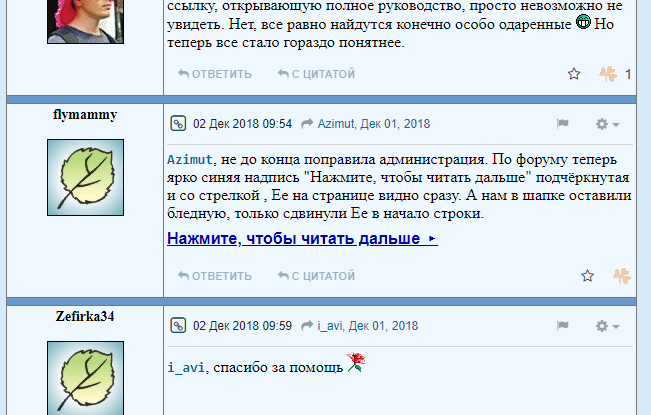Open i_avi mention in Zefirka34's post
The image size is (651, 415).
point(186,367)
